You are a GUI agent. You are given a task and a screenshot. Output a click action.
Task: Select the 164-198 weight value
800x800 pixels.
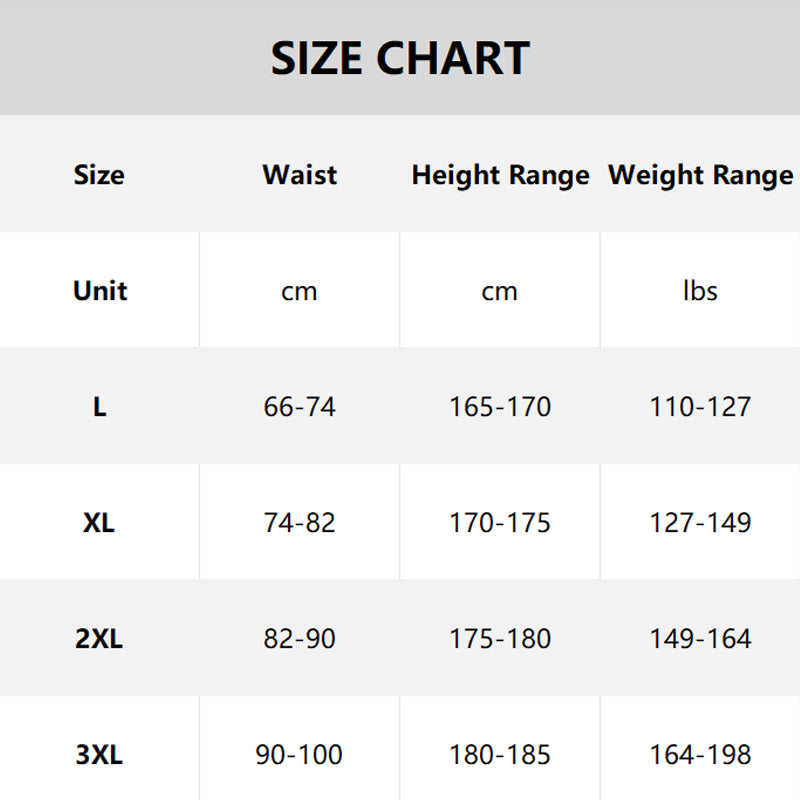[x=700, y=755]
